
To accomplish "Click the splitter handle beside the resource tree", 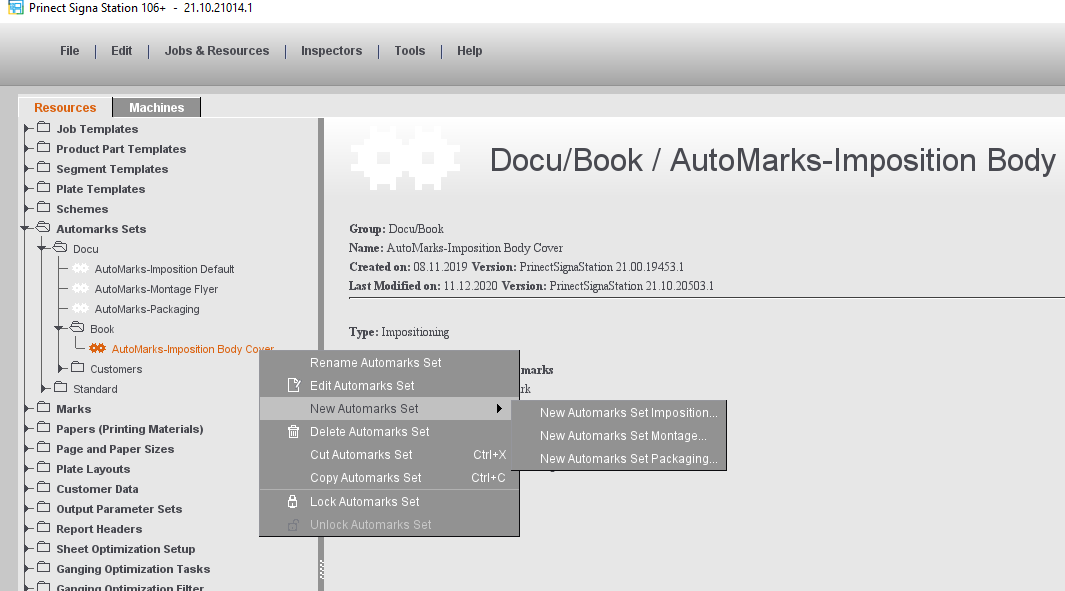I will tap(321, 569).
